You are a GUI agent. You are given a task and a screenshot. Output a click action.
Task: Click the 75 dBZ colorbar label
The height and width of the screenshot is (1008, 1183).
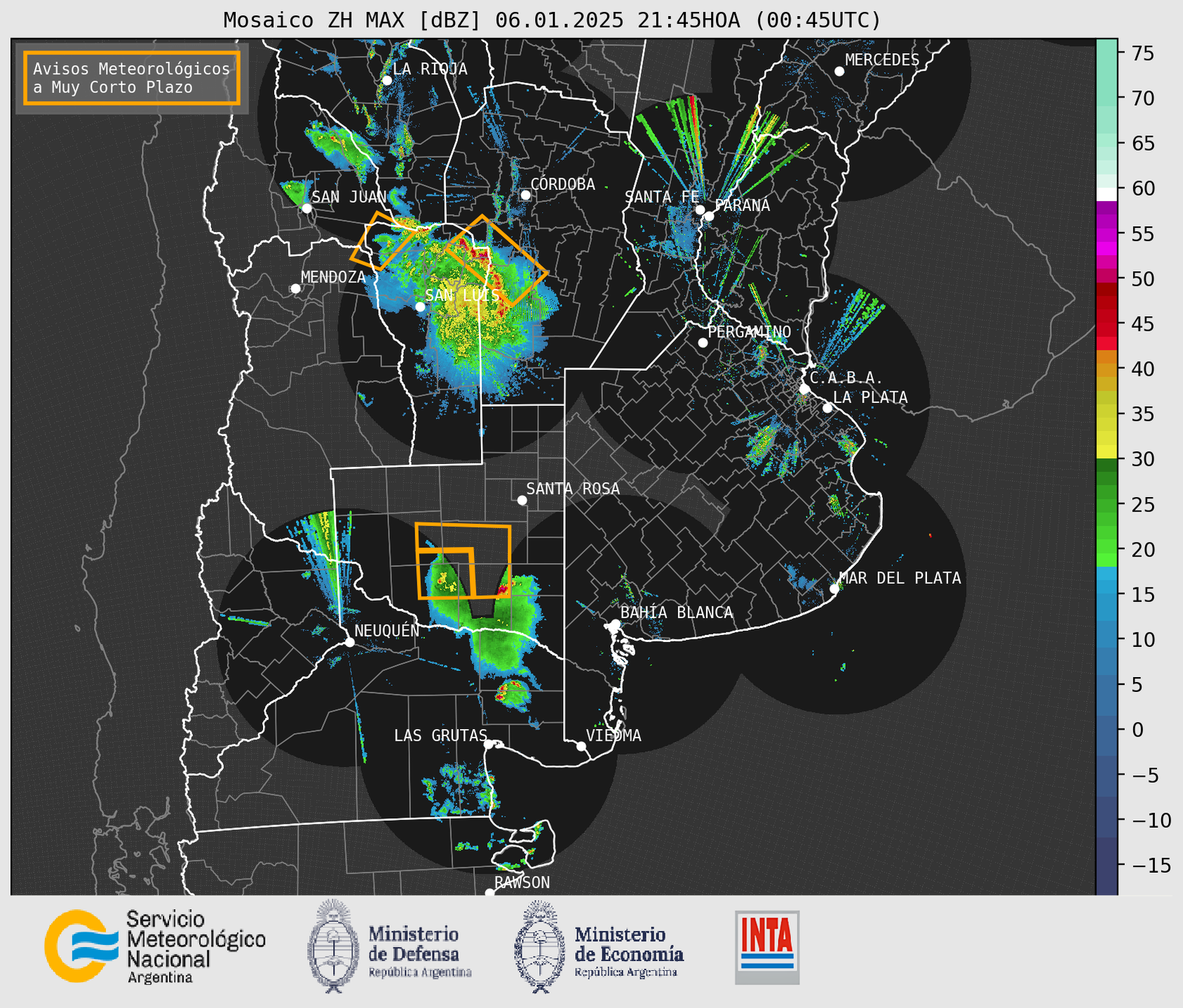click(1143, 53)
